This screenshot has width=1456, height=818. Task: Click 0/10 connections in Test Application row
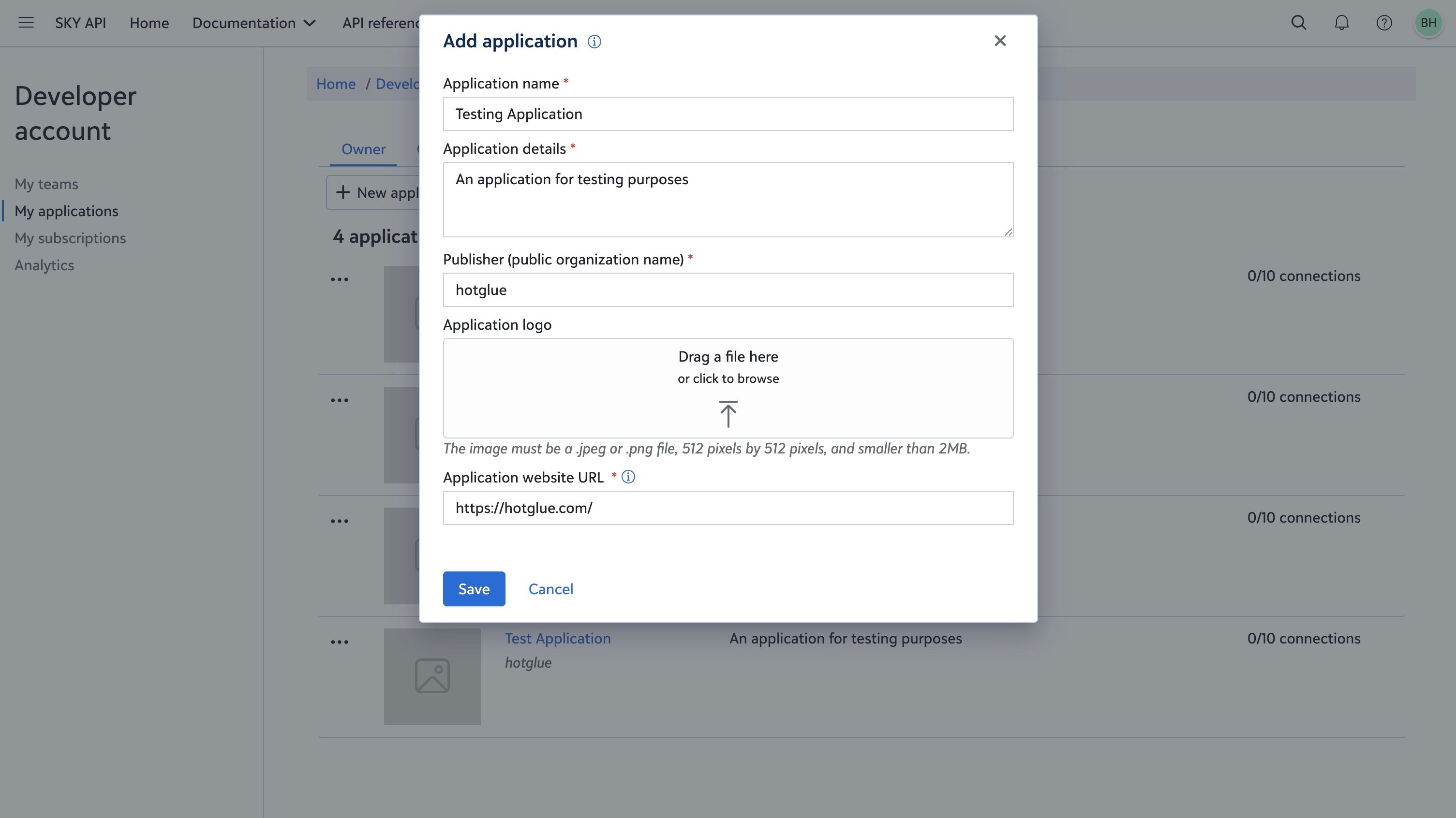[1304, 638]
